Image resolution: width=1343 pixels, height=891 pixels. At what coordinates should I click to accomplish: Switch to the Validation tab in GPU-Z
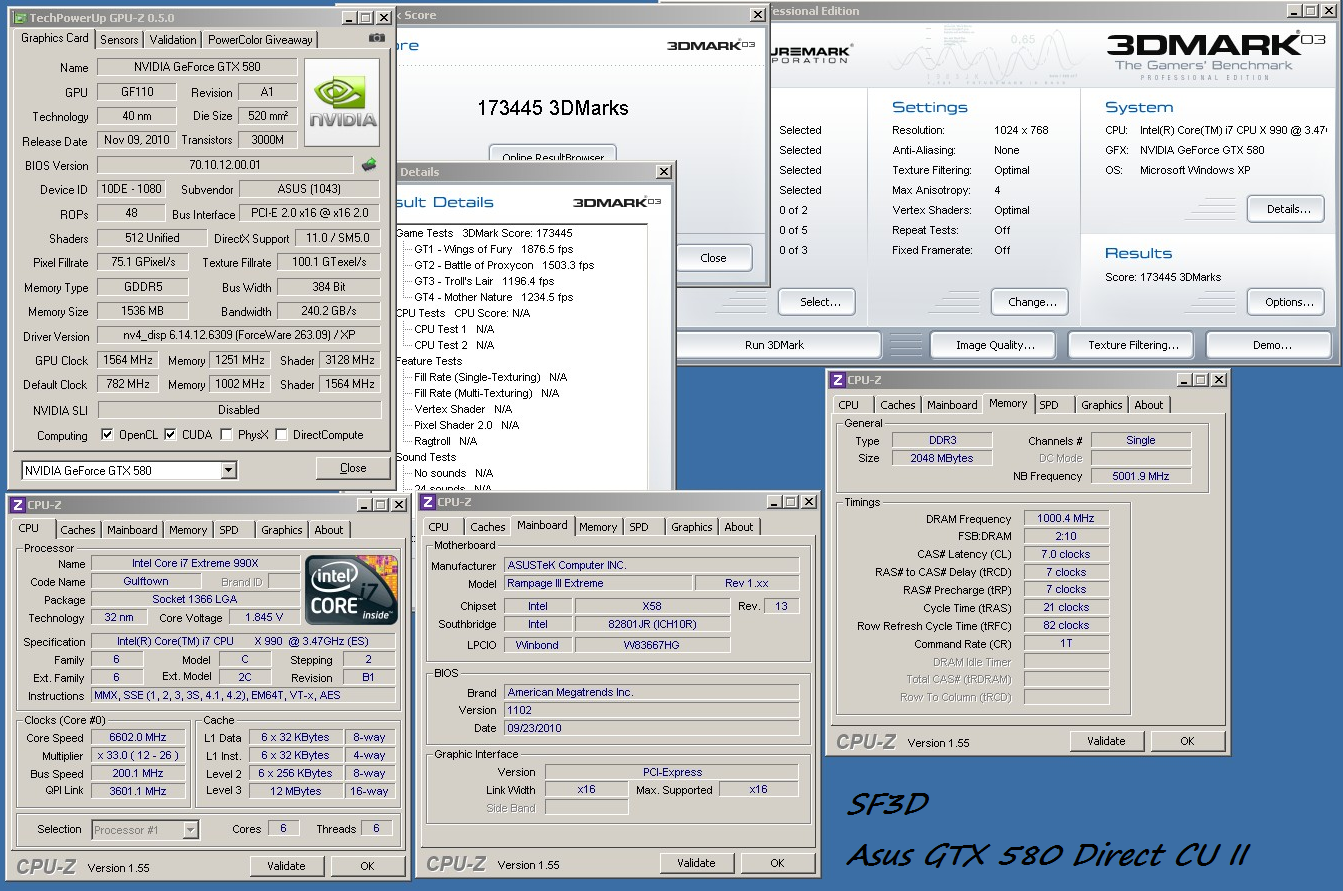pyautogui.click(x=173, y=40)
